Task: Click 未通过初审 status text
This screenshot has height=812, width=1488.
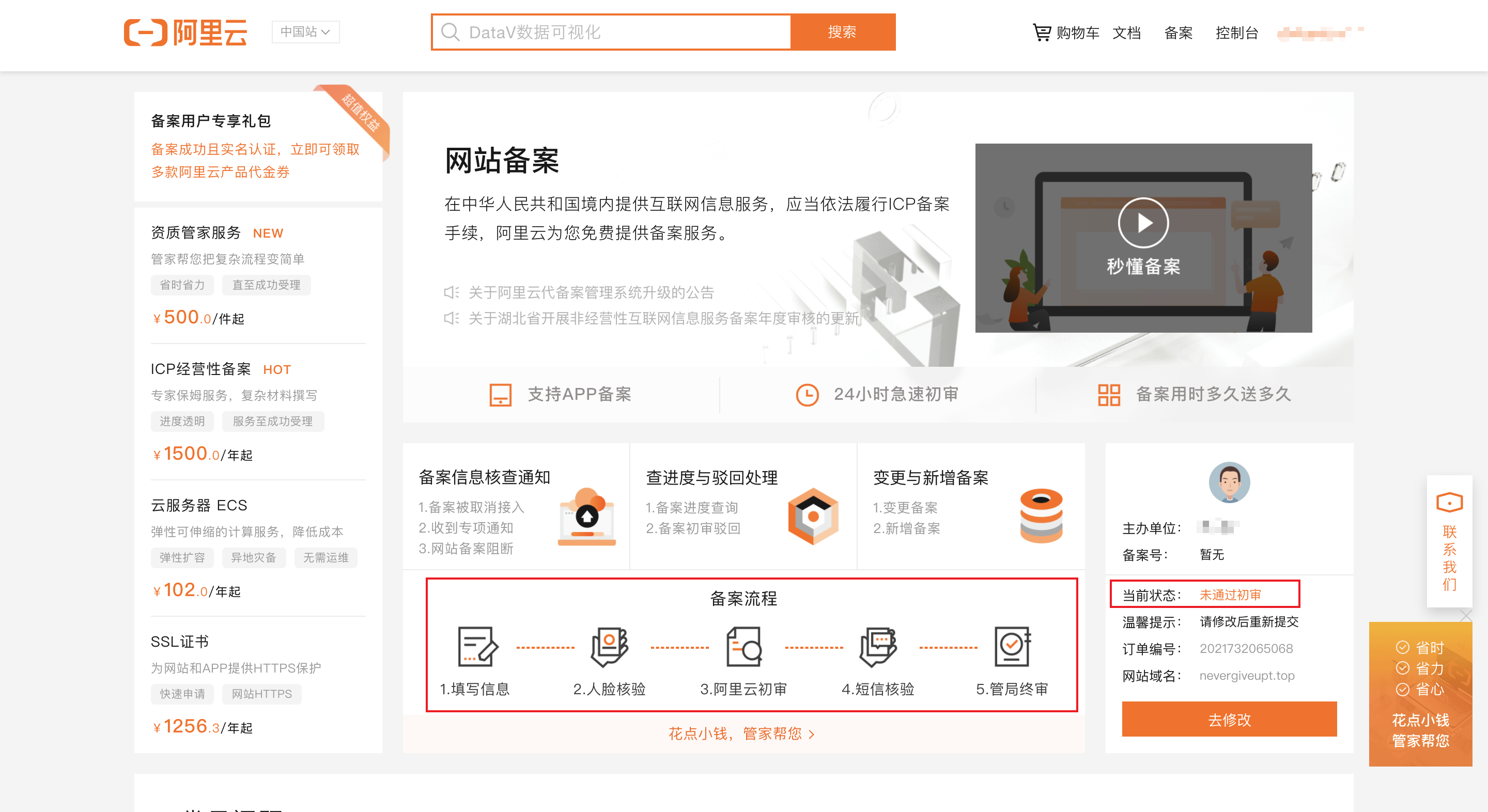Action: (1230, 594)
